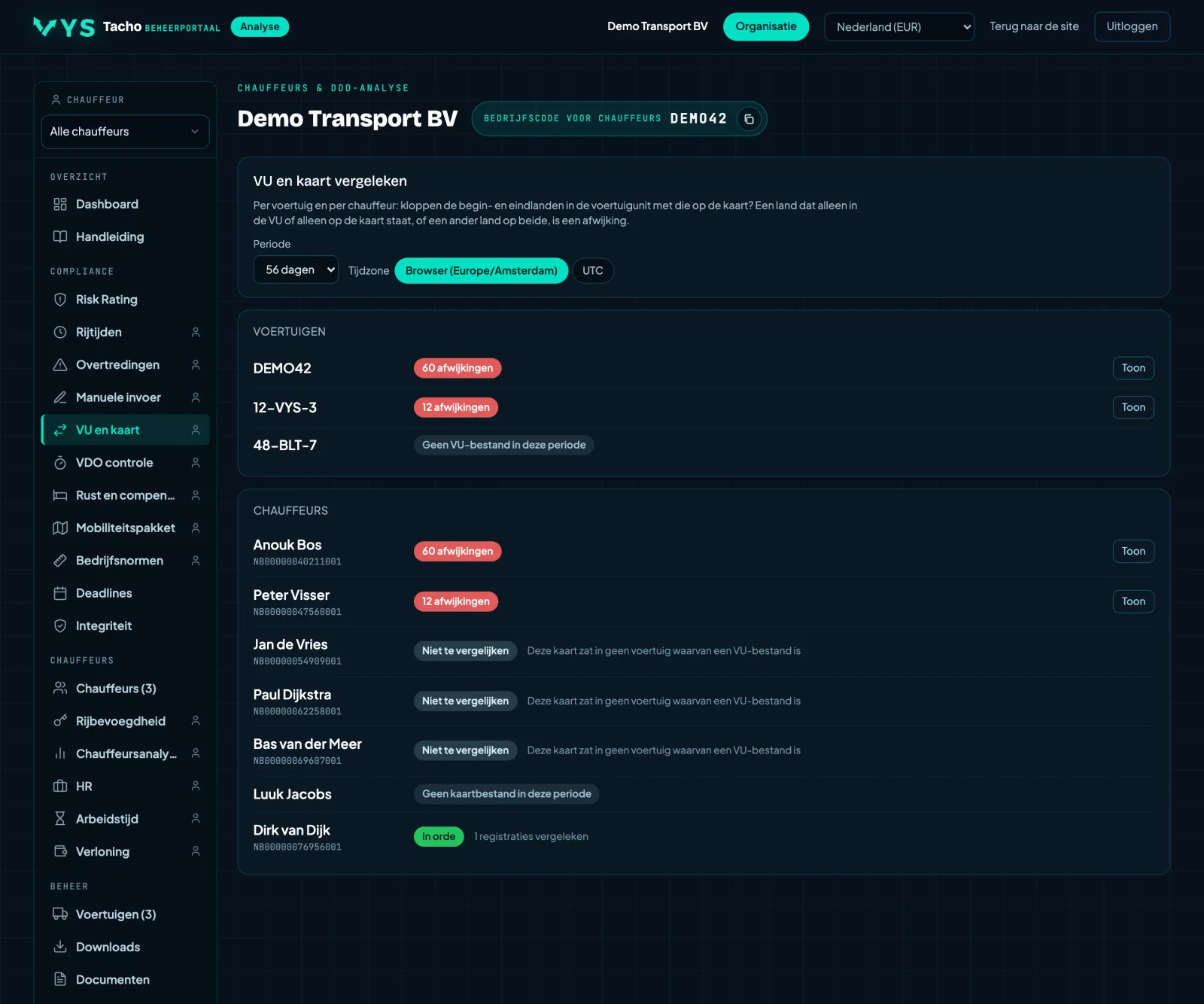Click the Analyse badge in the header
This screenshot has width=1204, height=1004.
(x=260, y=26)
